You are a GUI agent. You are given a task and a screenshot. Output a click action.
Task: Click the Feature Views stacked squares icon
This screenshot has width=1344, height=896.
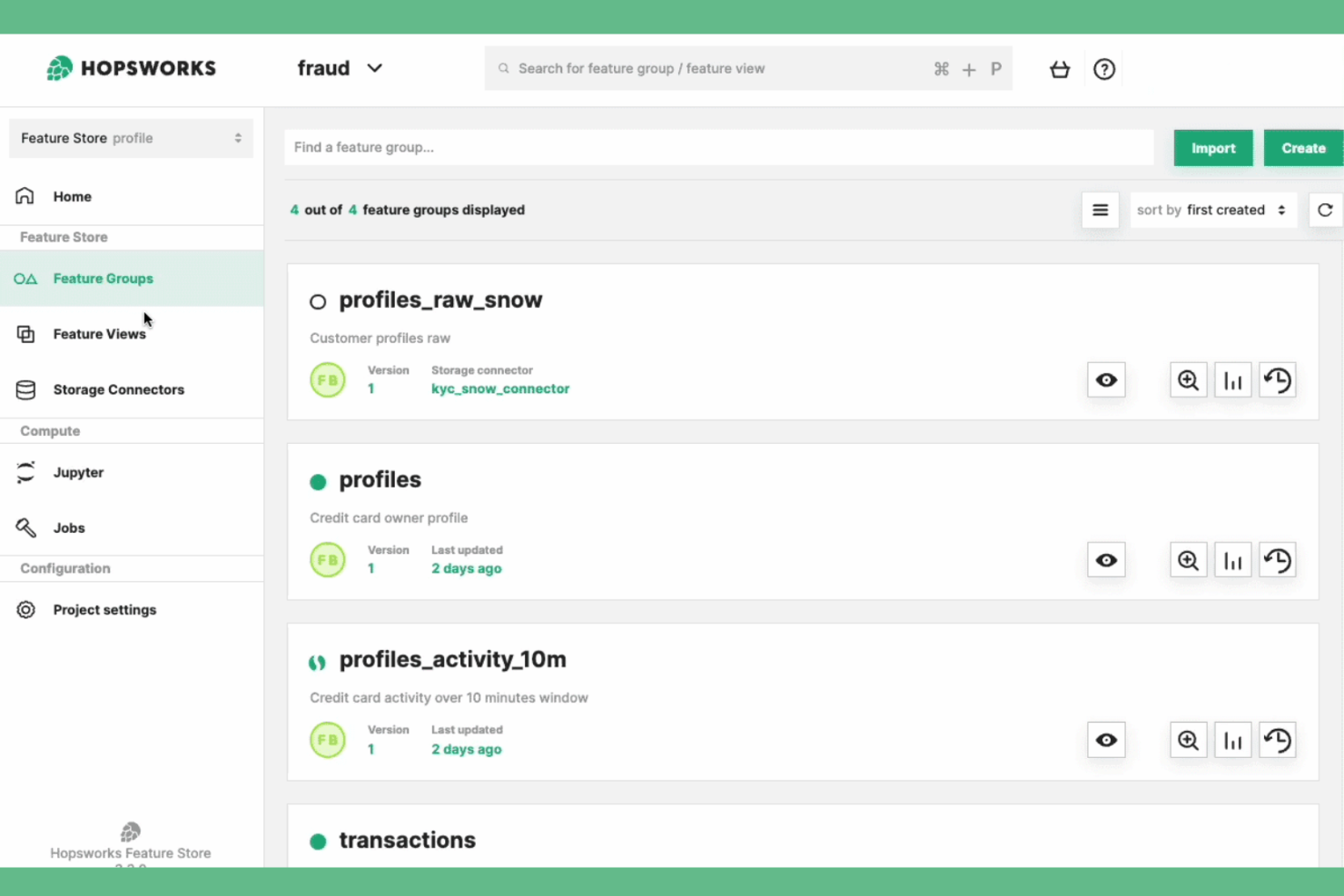coord(25,334)
